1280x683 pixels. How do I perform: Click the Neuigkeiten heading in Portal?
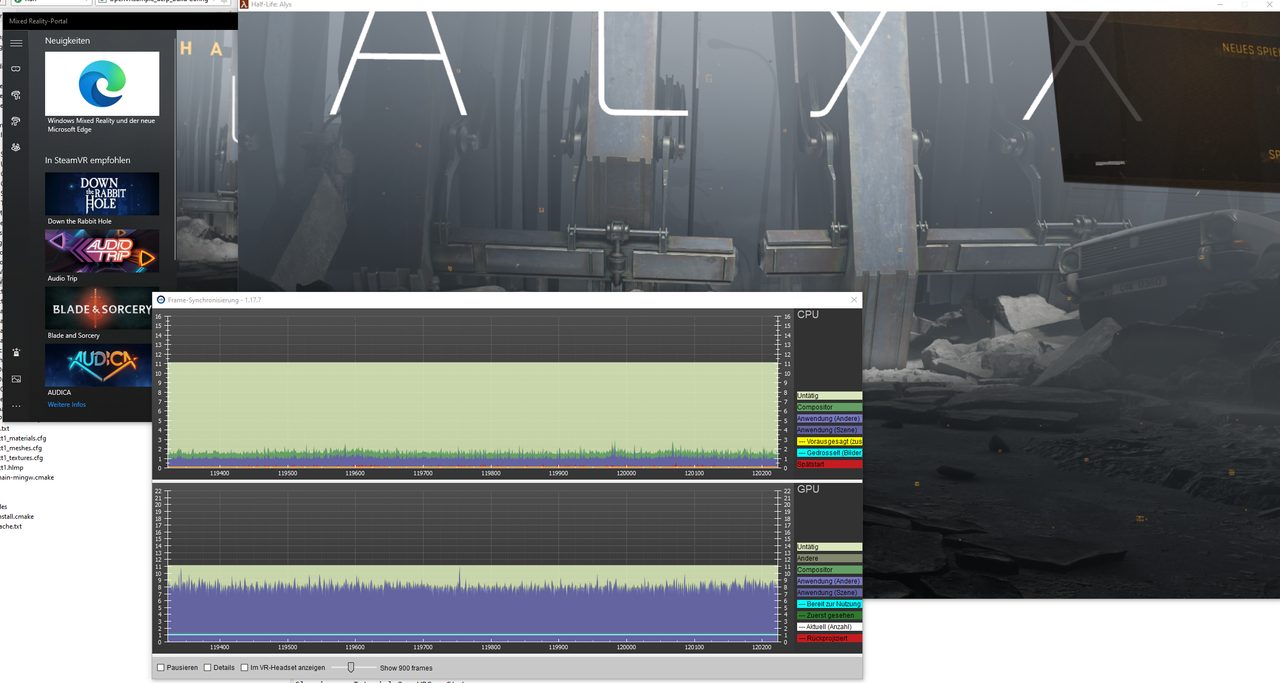(67, 40)
